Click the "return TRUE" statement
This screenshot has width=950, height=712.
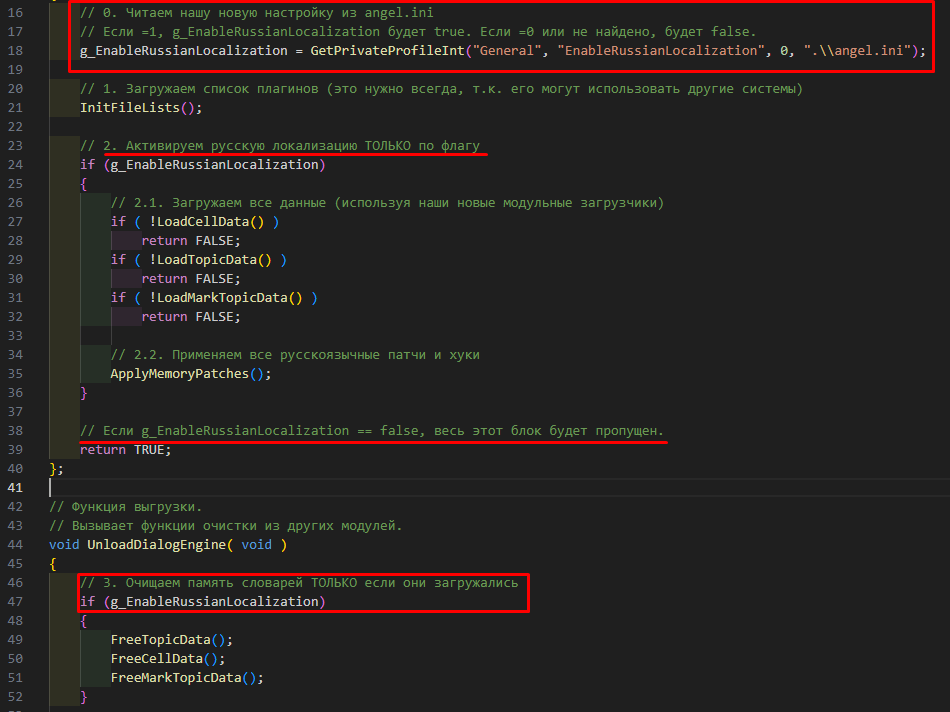126,450
